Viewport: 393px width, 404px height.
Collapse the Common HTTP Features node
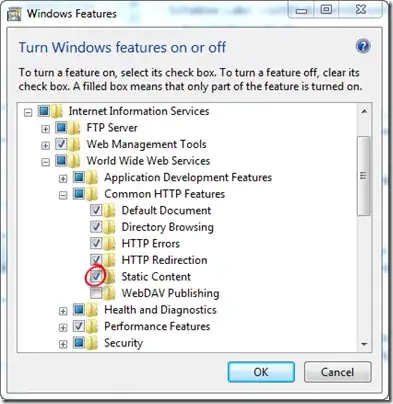(63, 195)
